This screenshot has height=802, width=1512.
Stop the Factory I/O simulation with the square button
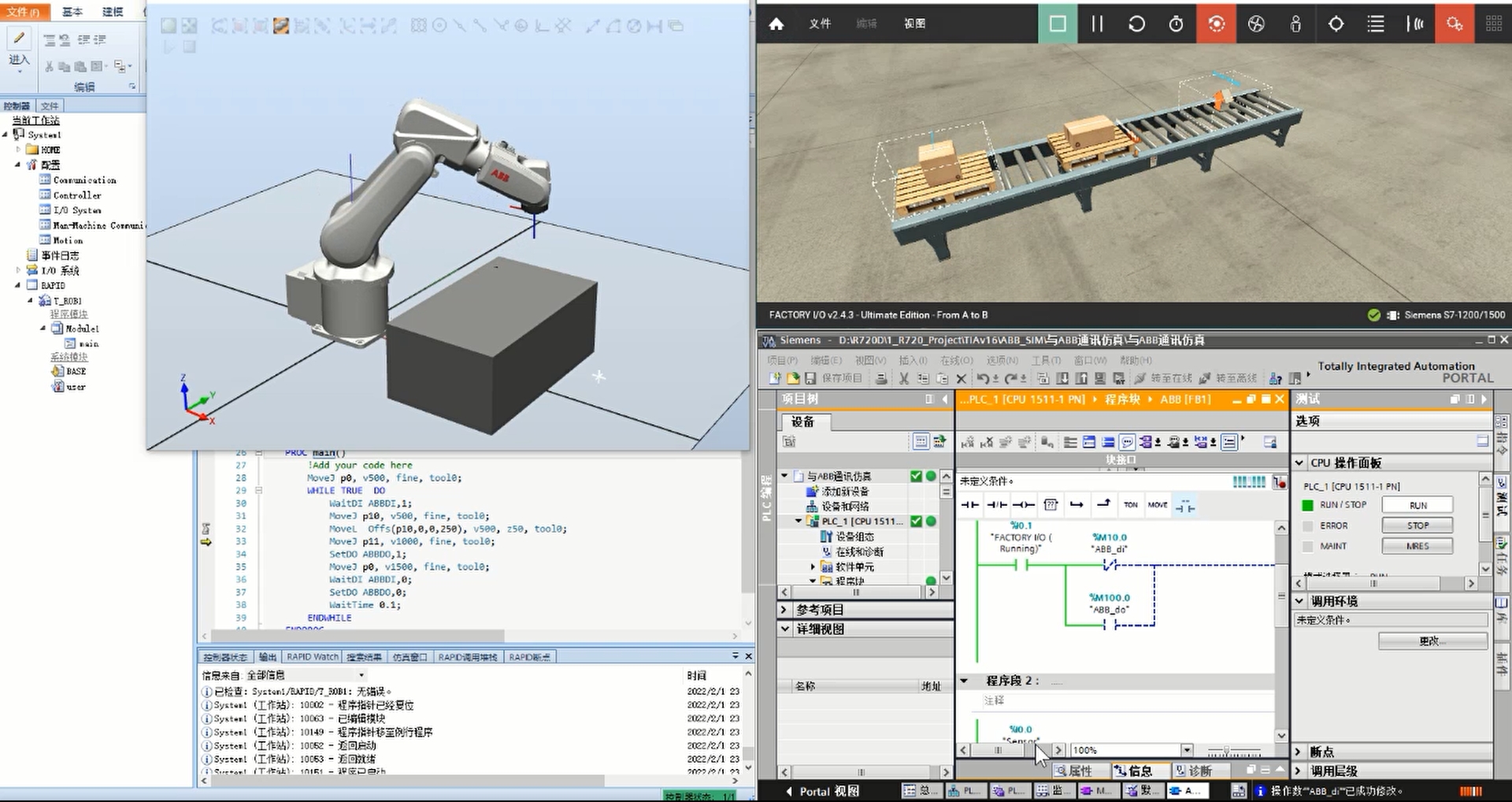[x=1058, y=24]
